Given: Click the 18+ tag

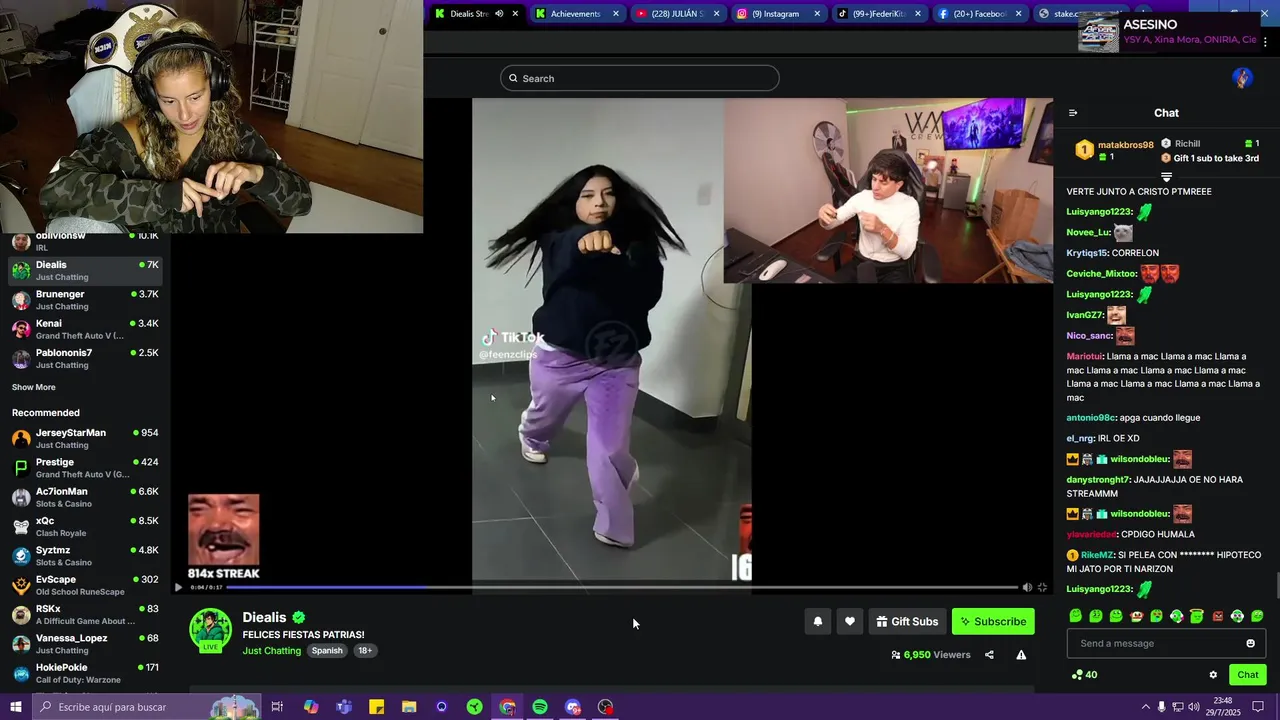Looking at the screenshot, I should 365,651.
